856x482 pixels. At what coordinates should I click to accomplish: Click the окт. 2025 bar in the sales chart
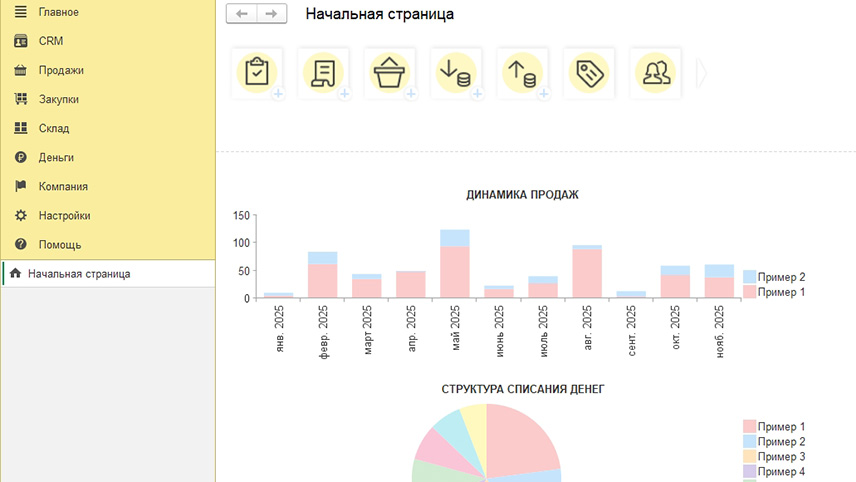click(x=675, y=282)
